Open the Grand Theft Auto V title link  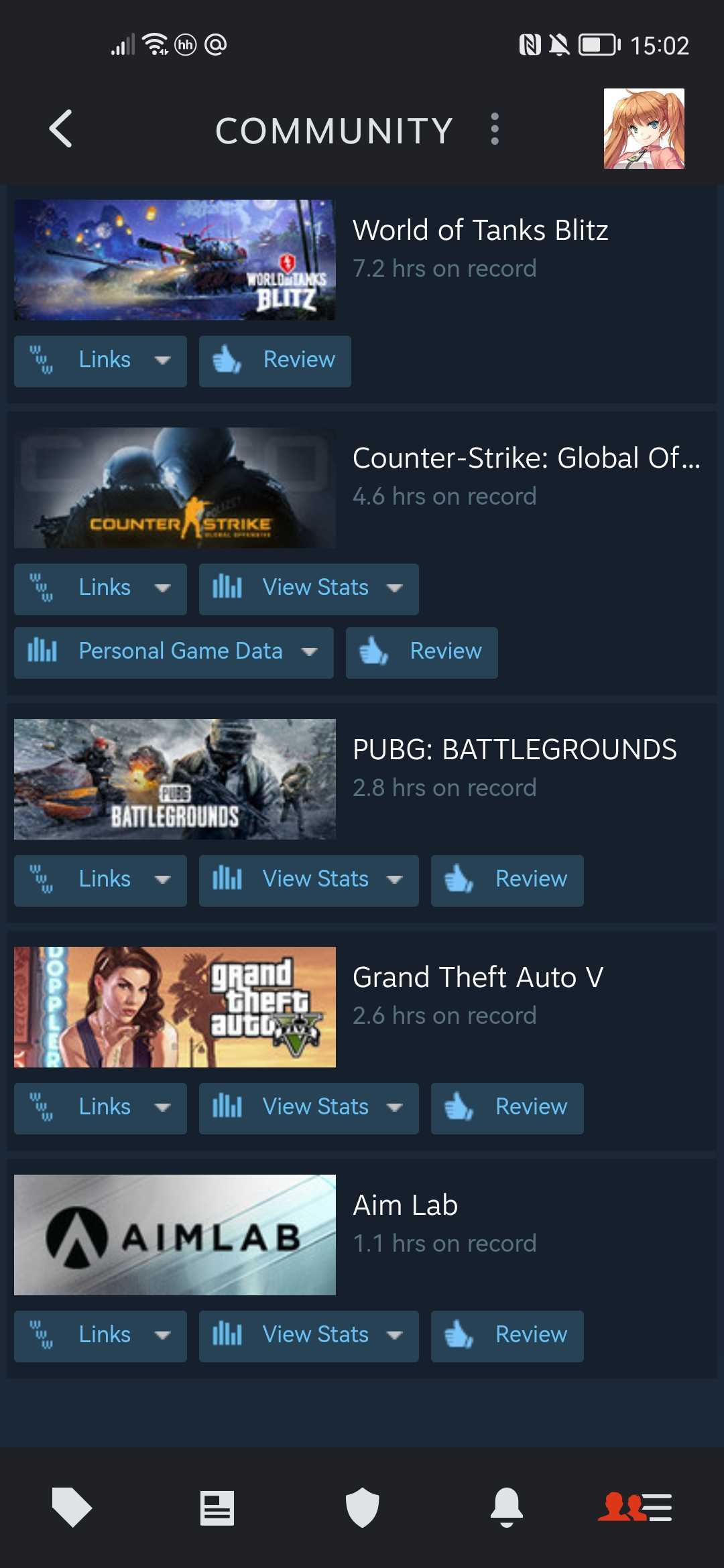coord(478,978)
